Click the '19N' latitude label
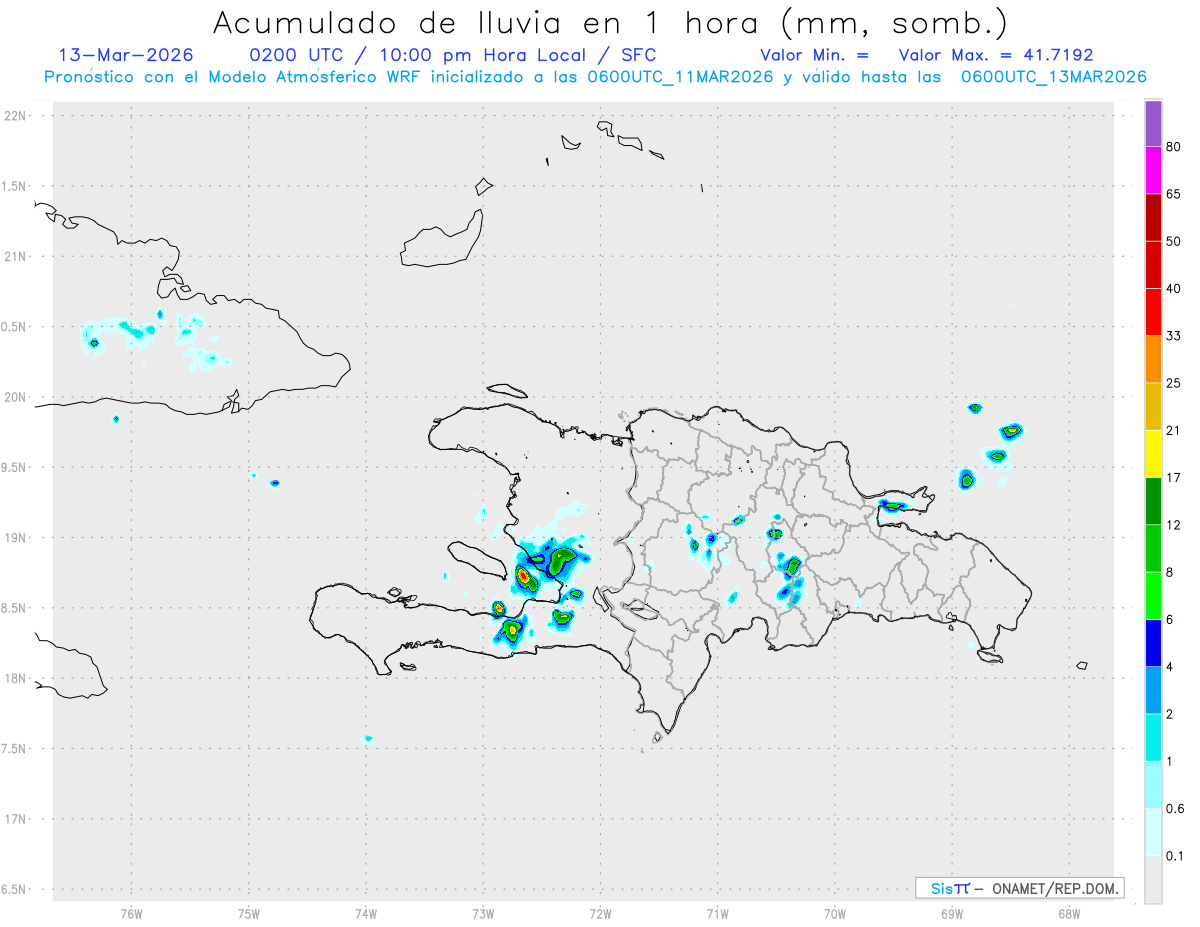The image size is (1200, 927). [x=17, y=538]
